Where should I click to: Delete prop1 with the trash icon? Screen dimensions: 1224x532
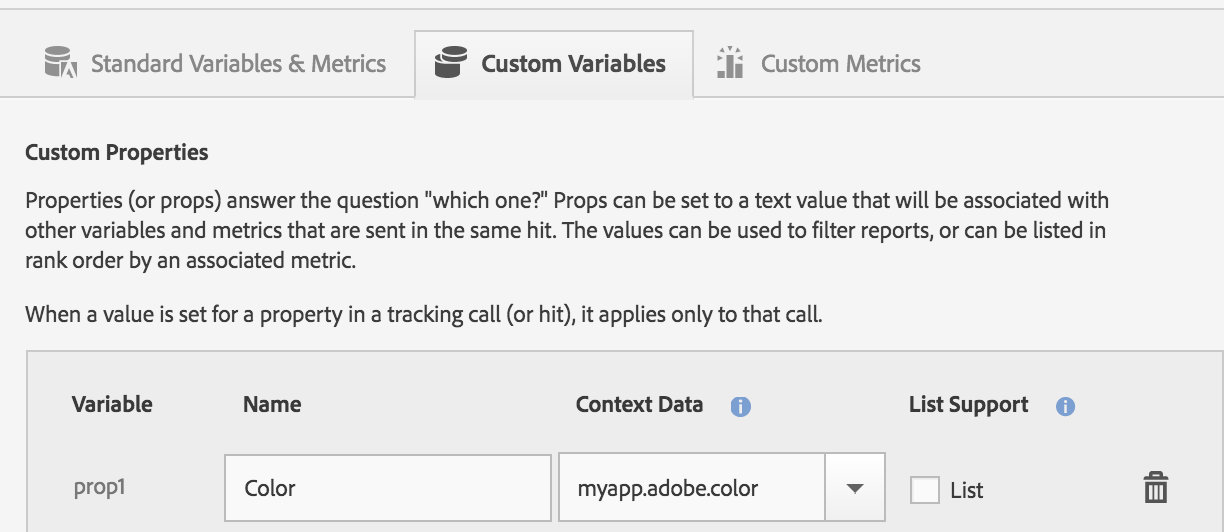(x=1155, y=488)
